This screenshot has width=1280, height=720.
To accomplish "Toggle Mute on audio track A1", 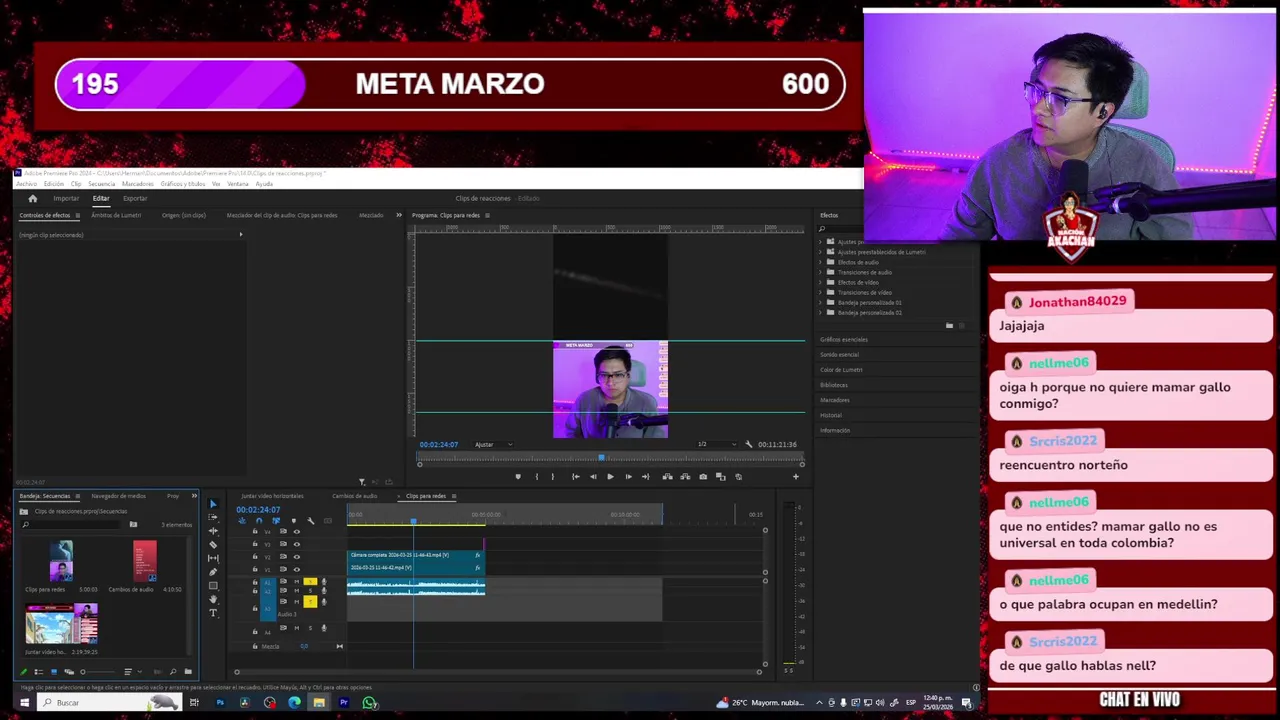I will coord(297,582).
